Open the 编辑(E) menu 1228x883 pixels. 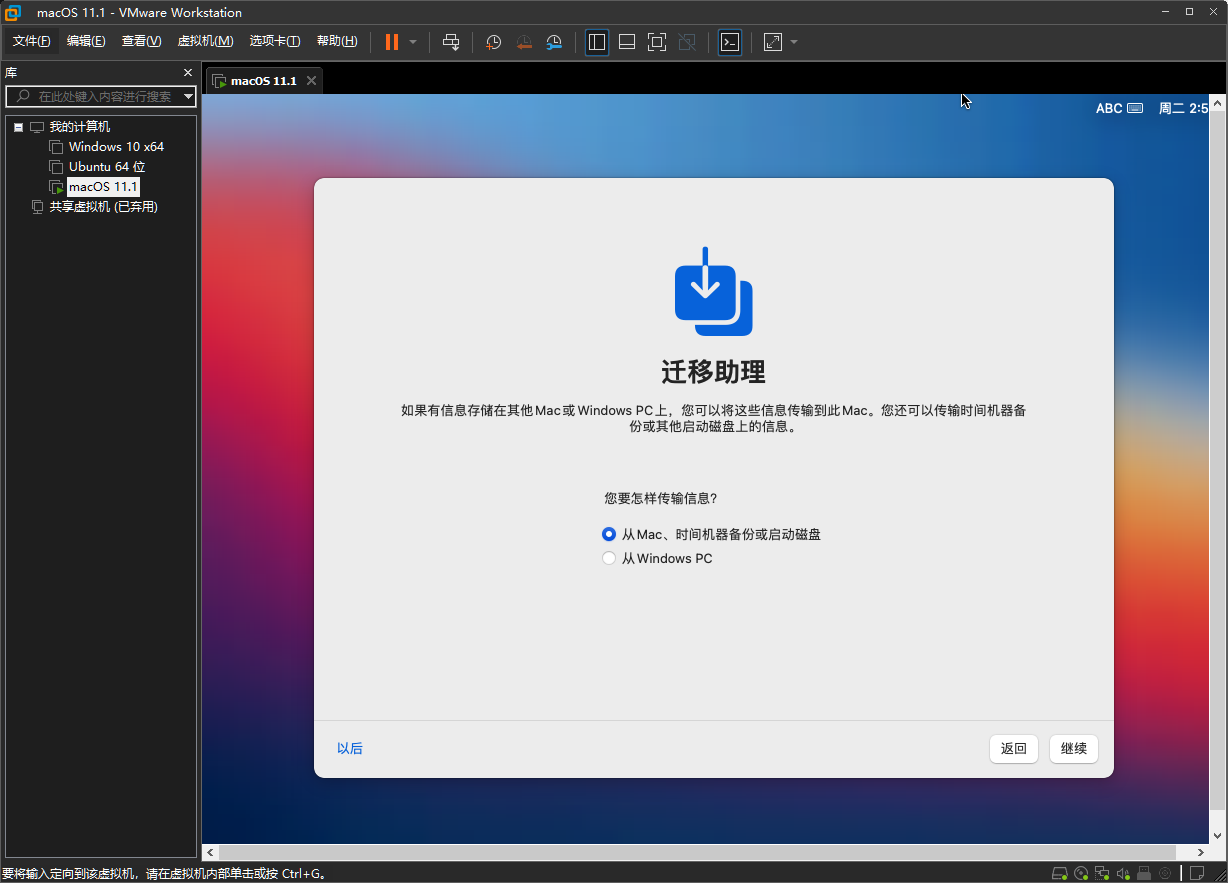tap(86, 41)
